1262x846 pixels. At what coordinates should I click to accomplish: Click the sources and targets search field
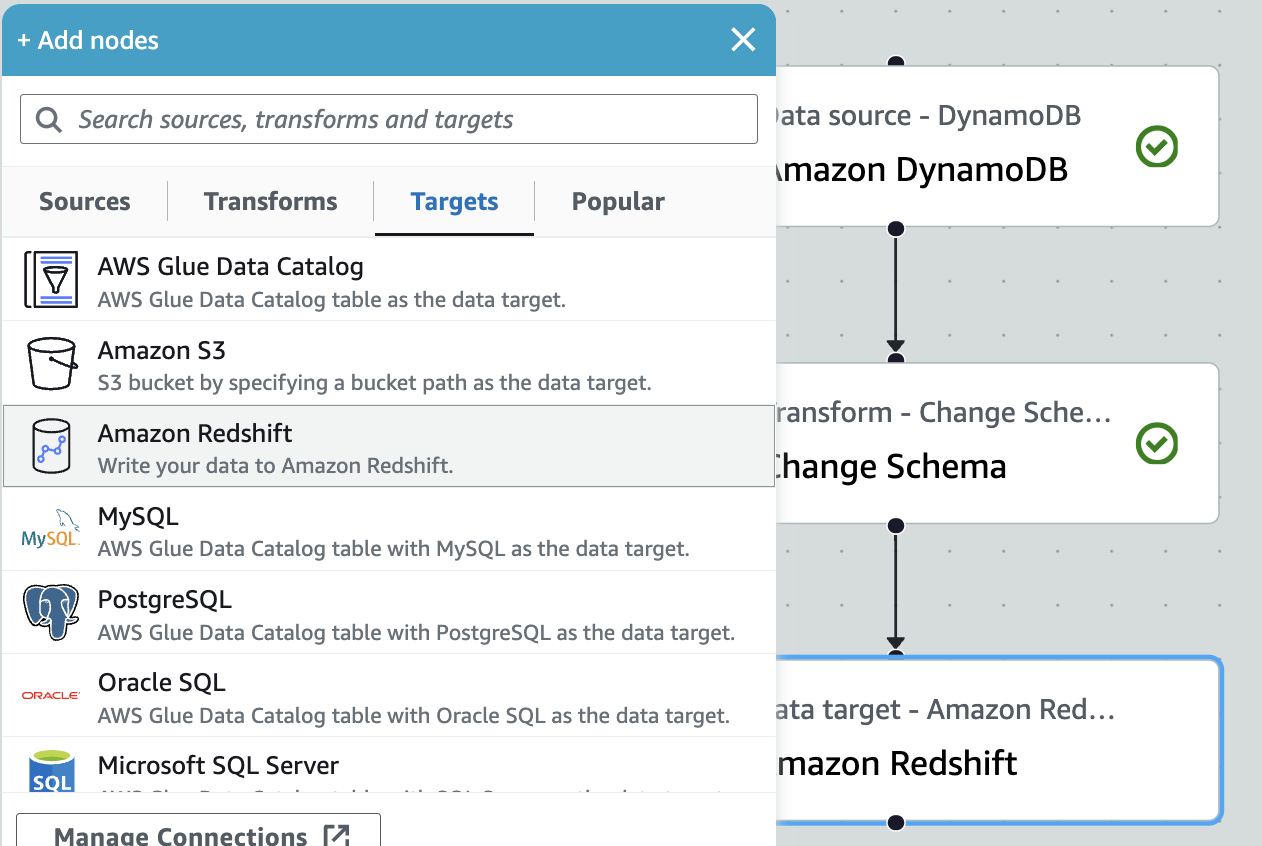pos(388,119)
